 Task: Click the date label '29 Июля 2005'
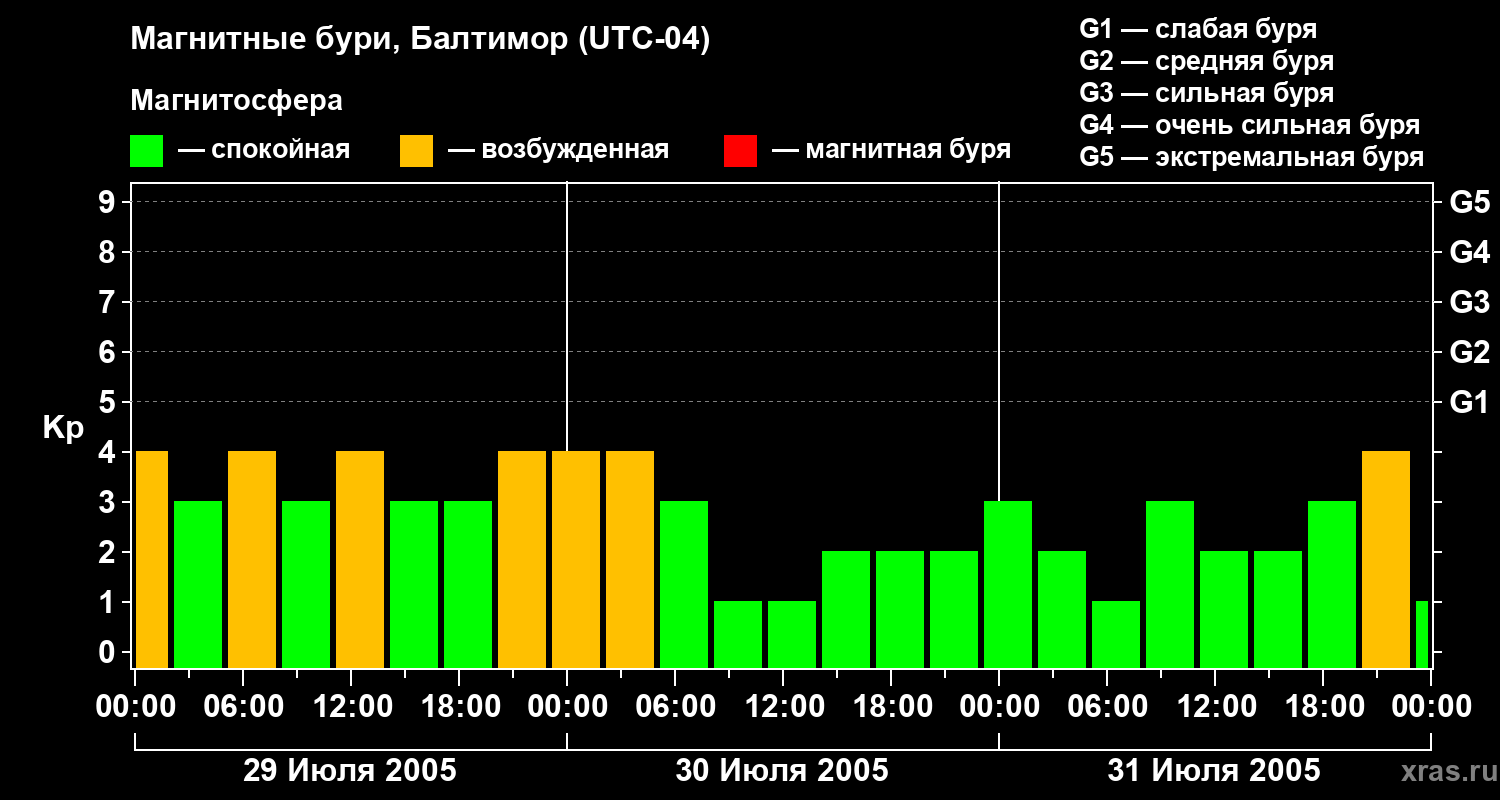[350, 771]
